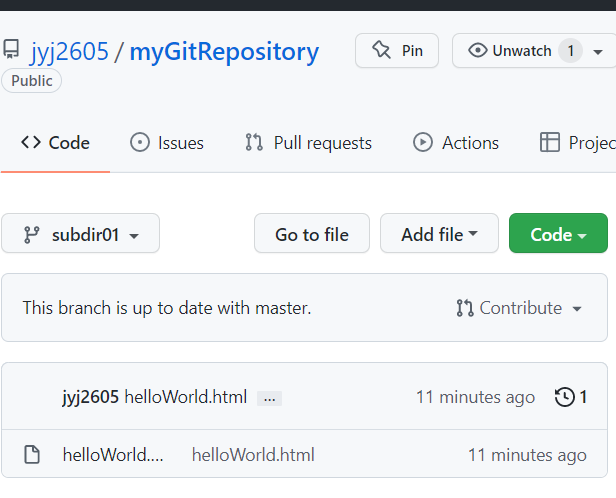Viewport: 616px width, 498px height.
Task: Expand commit details ellipsis button
Action: 270,398
